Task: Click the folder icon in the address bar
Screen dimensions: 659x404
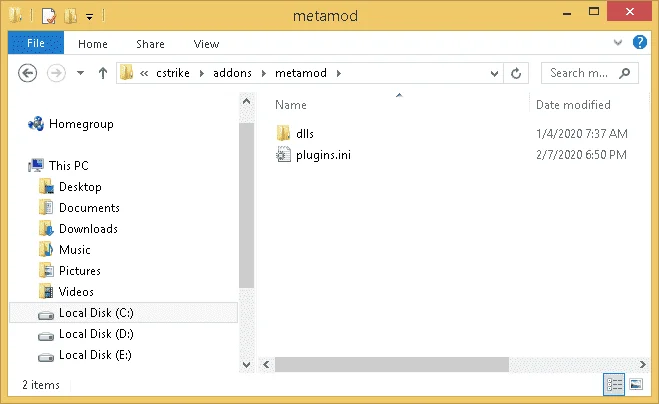Action: [126, 73]
